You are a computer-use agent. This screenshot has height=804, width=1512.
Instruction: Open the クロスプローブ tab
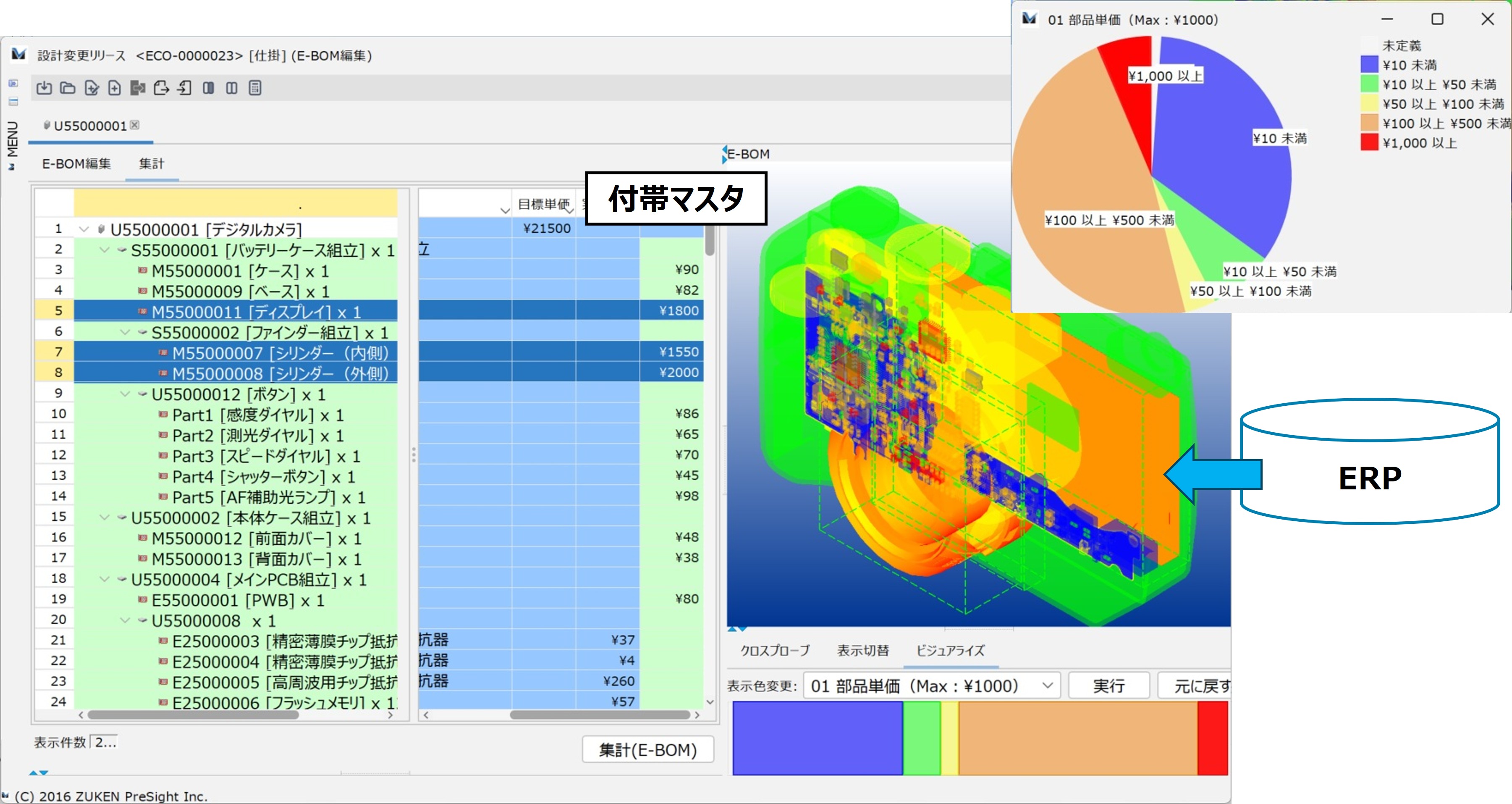pos(775,650)
